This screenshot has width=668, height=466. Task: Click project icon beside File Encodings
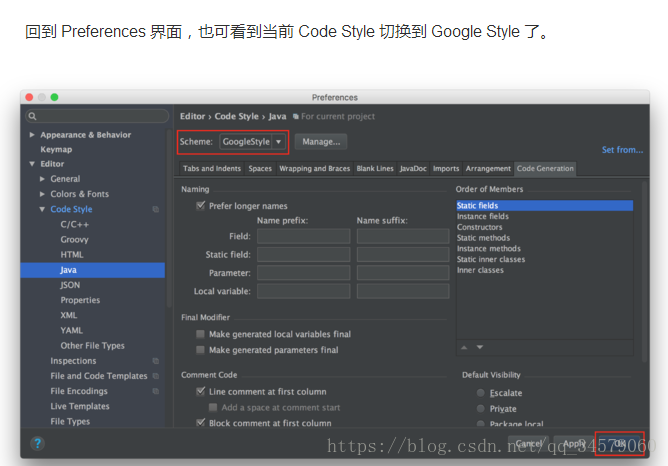tap(156, 391)
